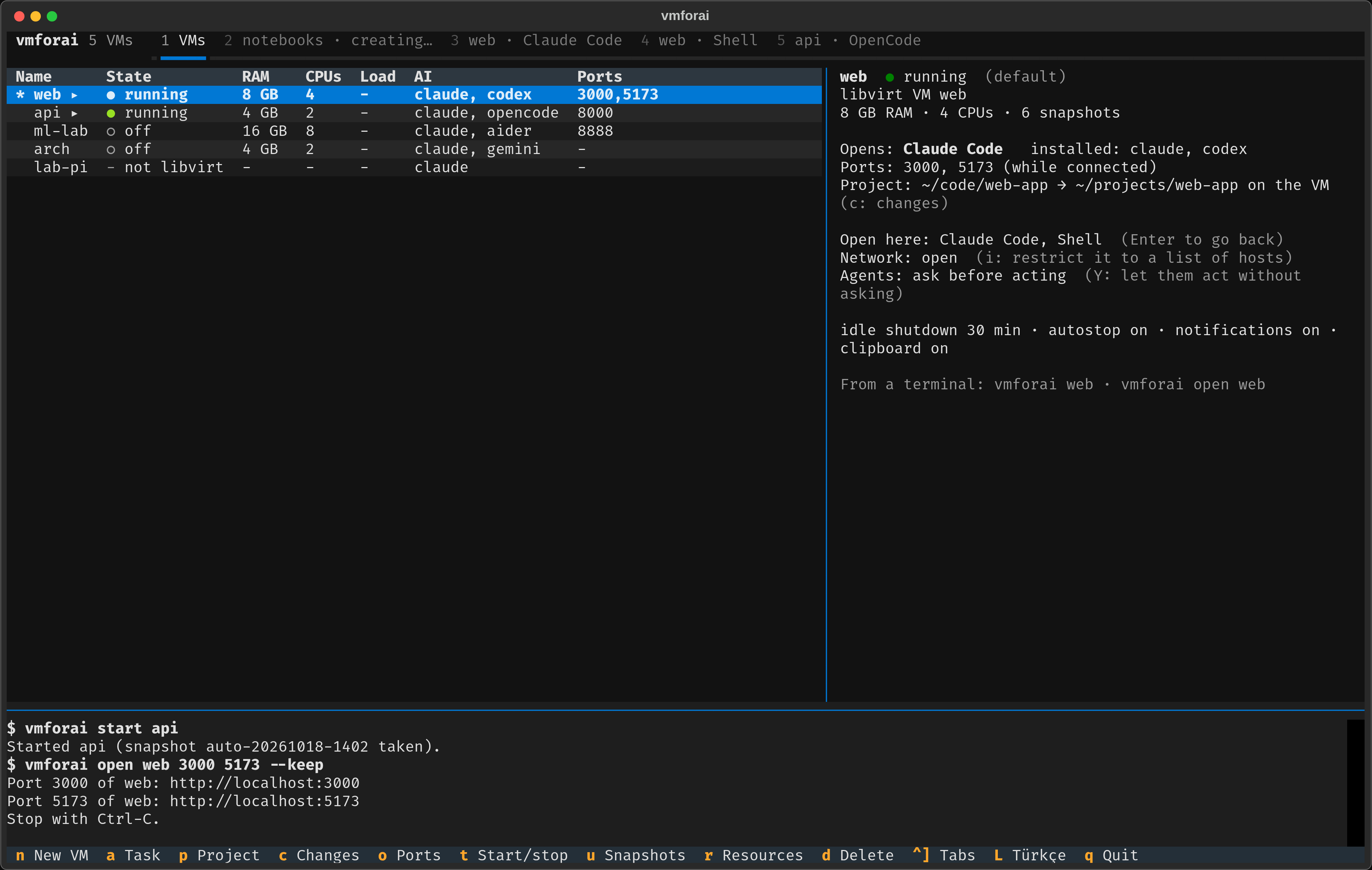Select the lab-pi VM row
The image size is (1372, 870).
[414, 167]
